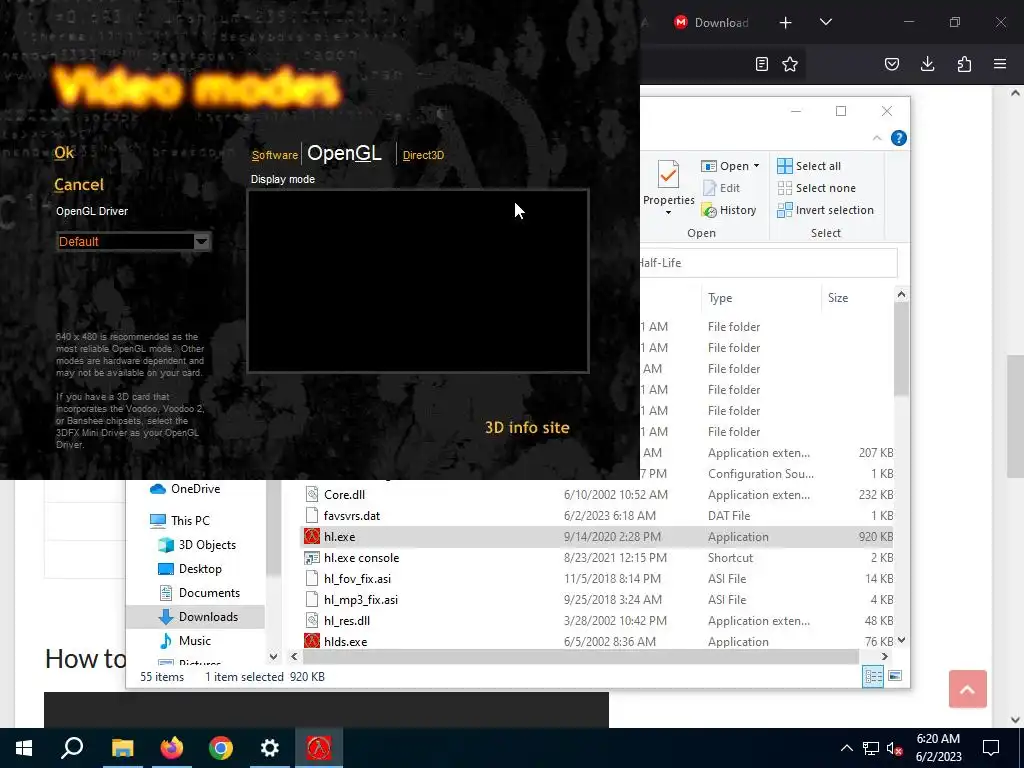Bookmark this page with star icon
1024x768 pixels.
pos(790,64)
